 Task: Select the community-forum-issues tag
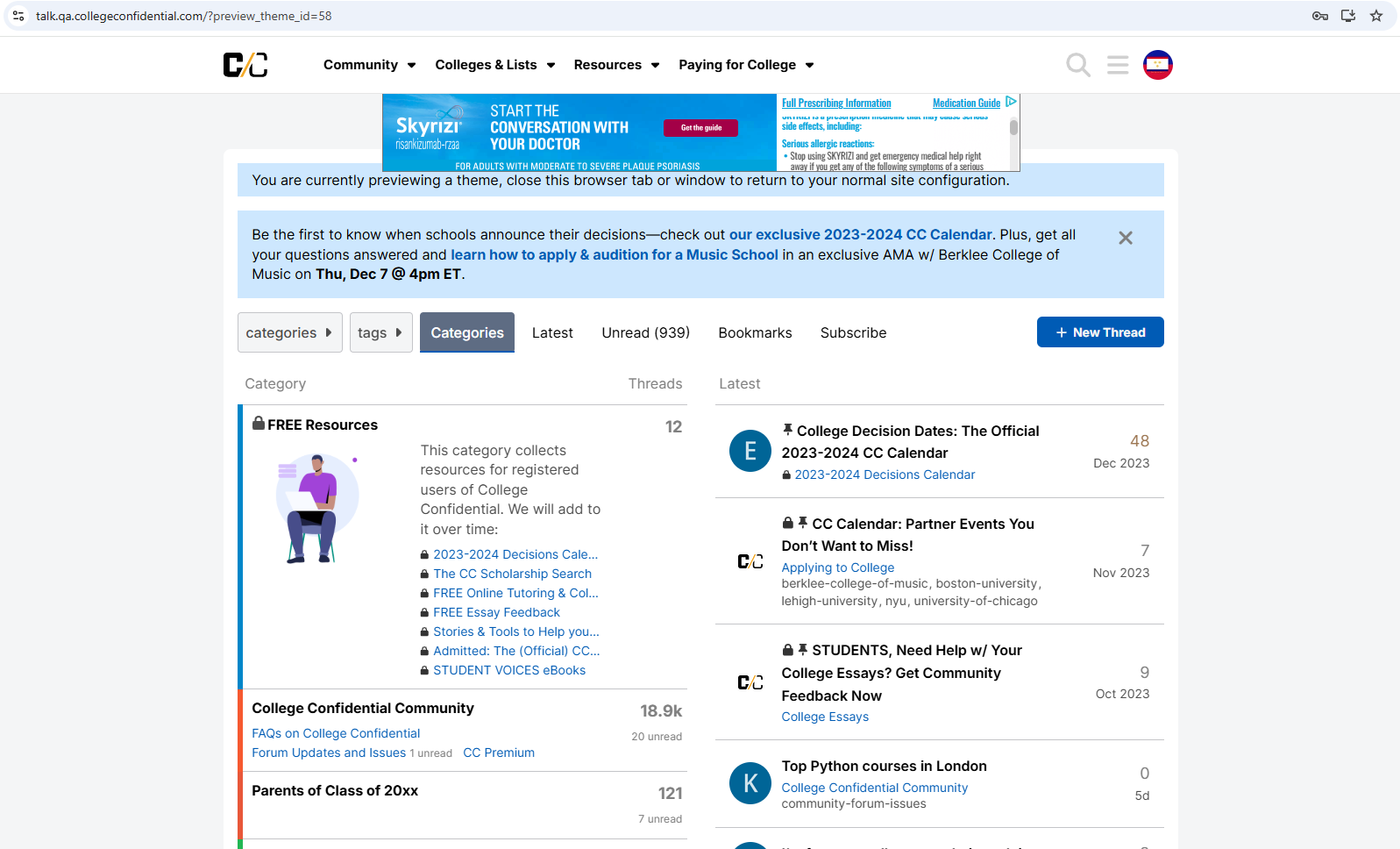[854, 803]
